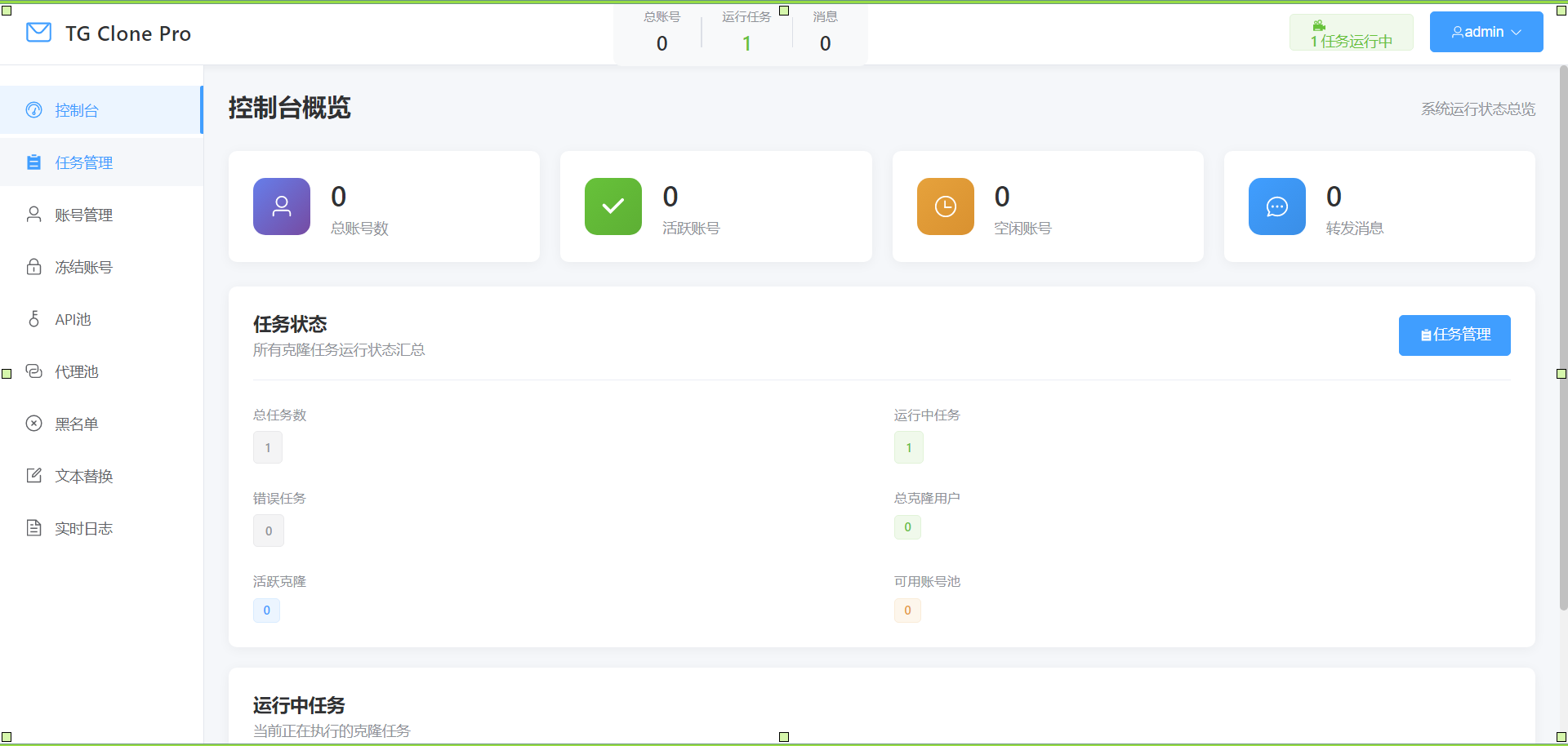The height and width of the screenshot is (746, 1568).
Task: Click the 控制台概览 page heading
Action: [289, 108]
